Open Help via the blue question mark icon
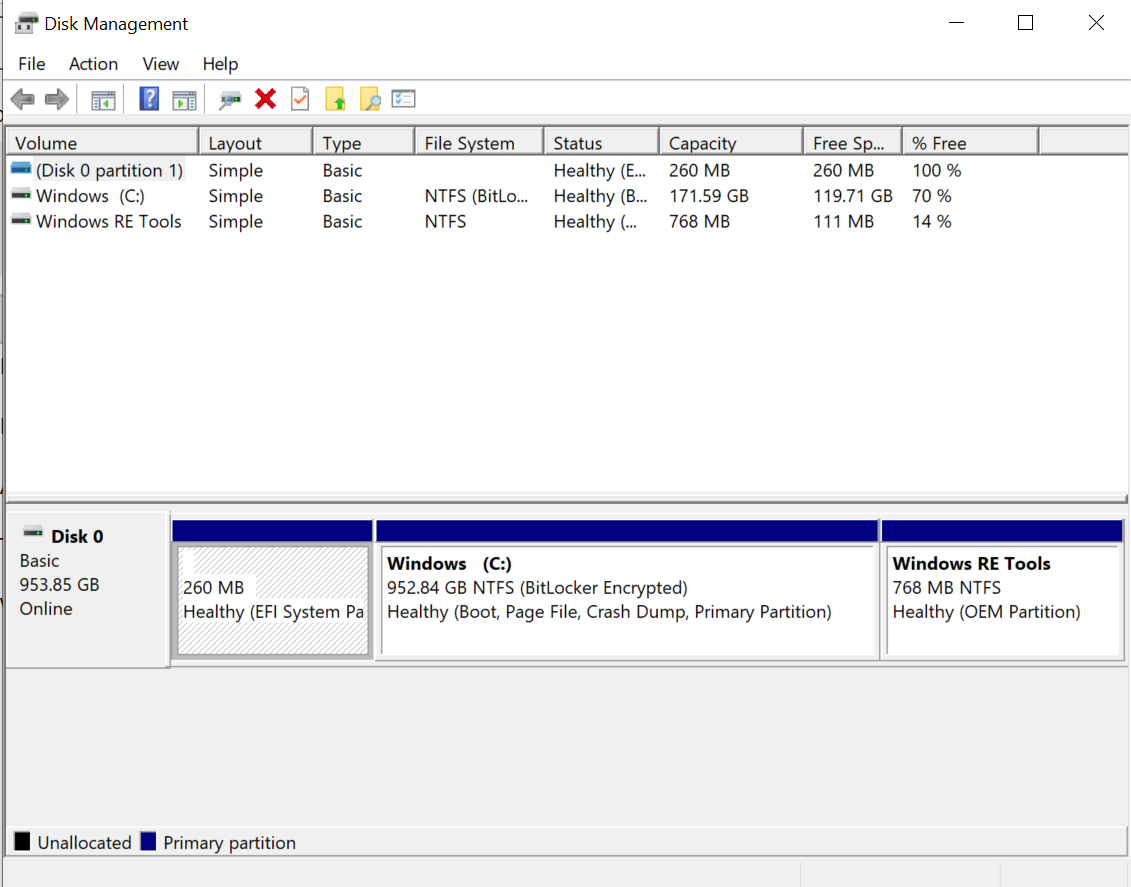This screenshot has width=1131, height=887. pos(149,99)
